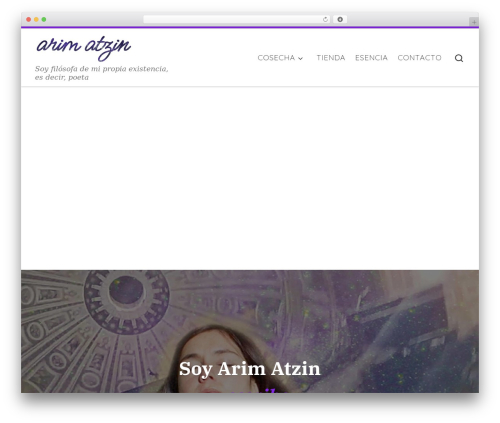Image resolution: width=500 pixels, height=423 pixels.
Task: Go to the TIENDA page
Action: tap(331, 58)
